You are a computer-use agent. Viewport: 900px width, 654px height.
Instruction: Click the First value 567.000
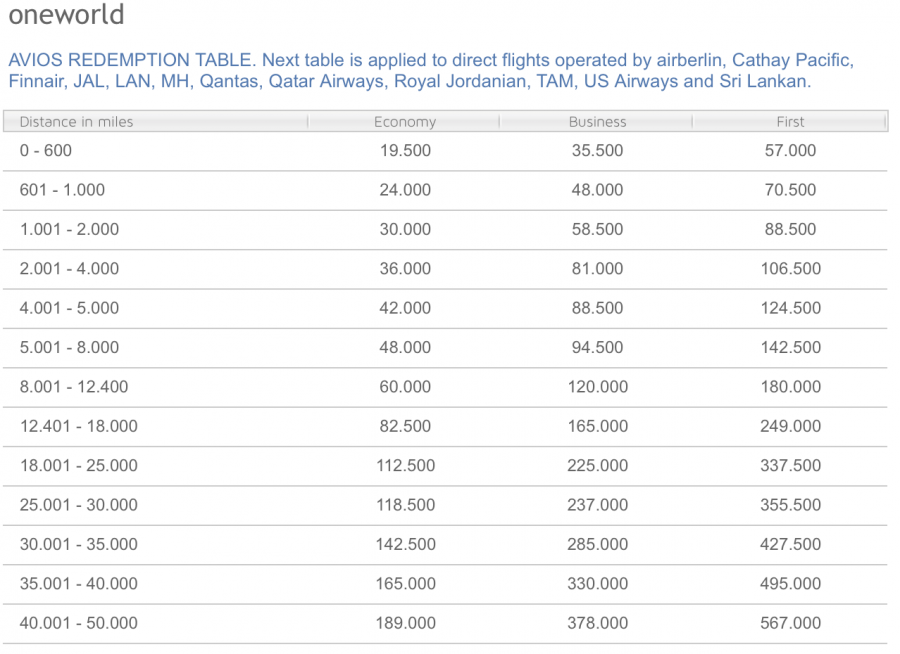click(790, 623)
